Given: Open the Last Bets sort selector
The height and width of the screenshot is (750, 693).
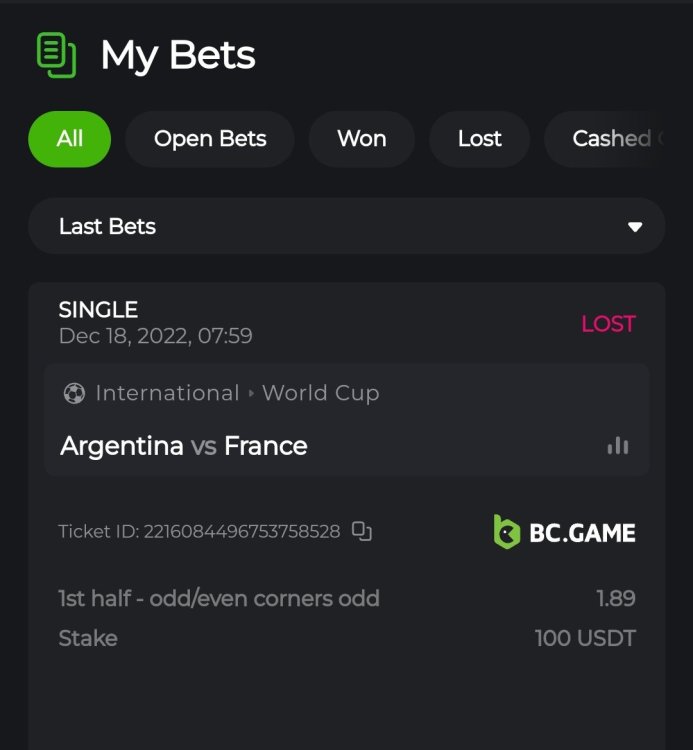Looking at the screenshot, I should coord(347,226).
